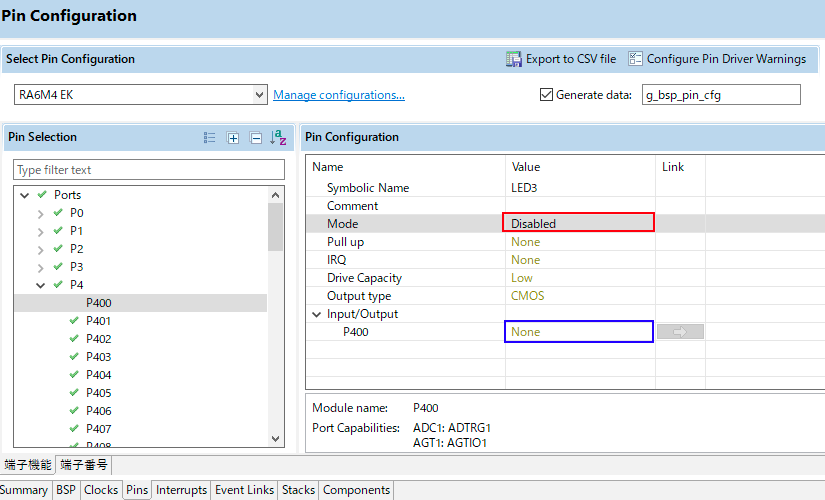Click the Mode value cell showing Disabled
This screenshot has width=825, height=500.
coord(579,224)
